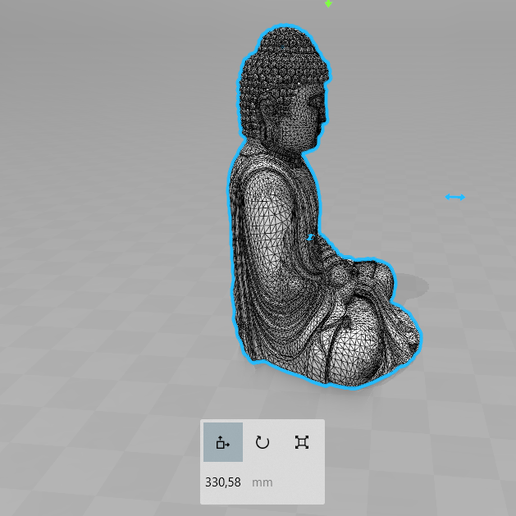Edit the 330,58 value field
Viewport: 516px width, 516px height.
(223, 482)
